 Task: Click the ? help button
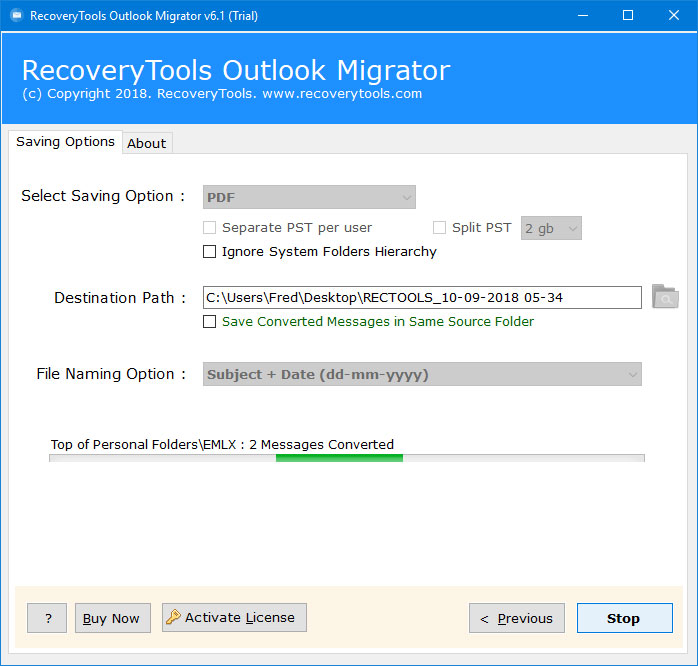(x=47, y=618)
